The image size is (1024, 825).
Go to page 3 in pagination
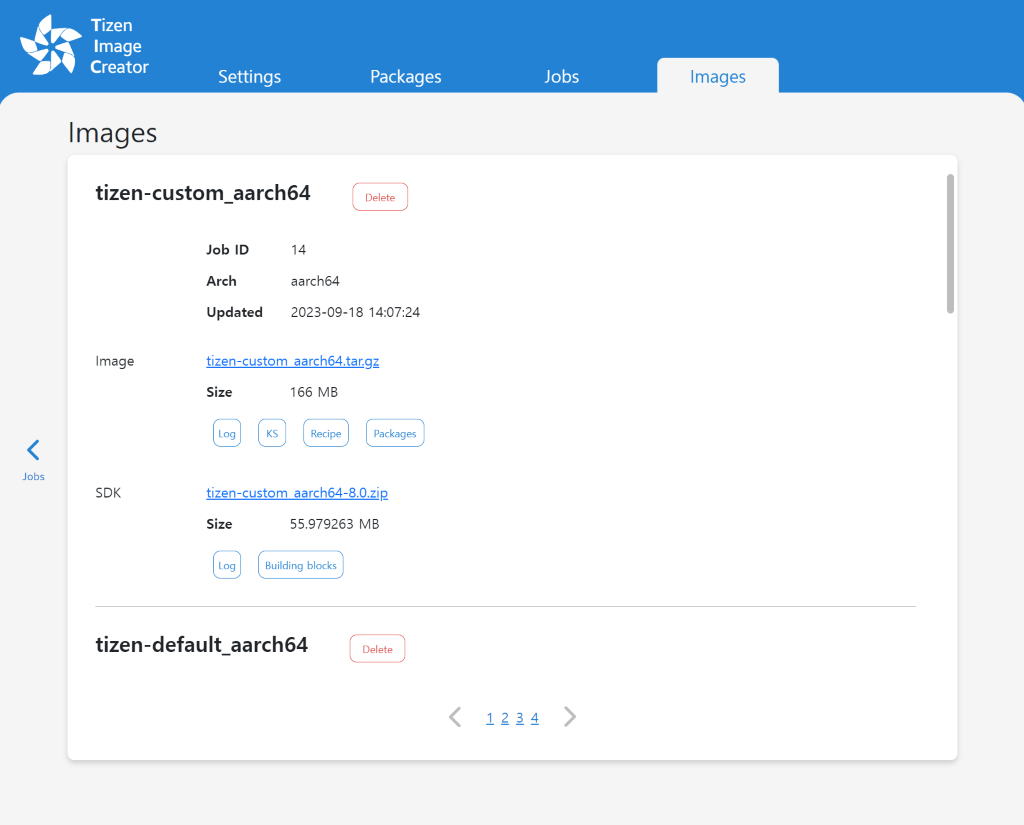tap(519, 716)
